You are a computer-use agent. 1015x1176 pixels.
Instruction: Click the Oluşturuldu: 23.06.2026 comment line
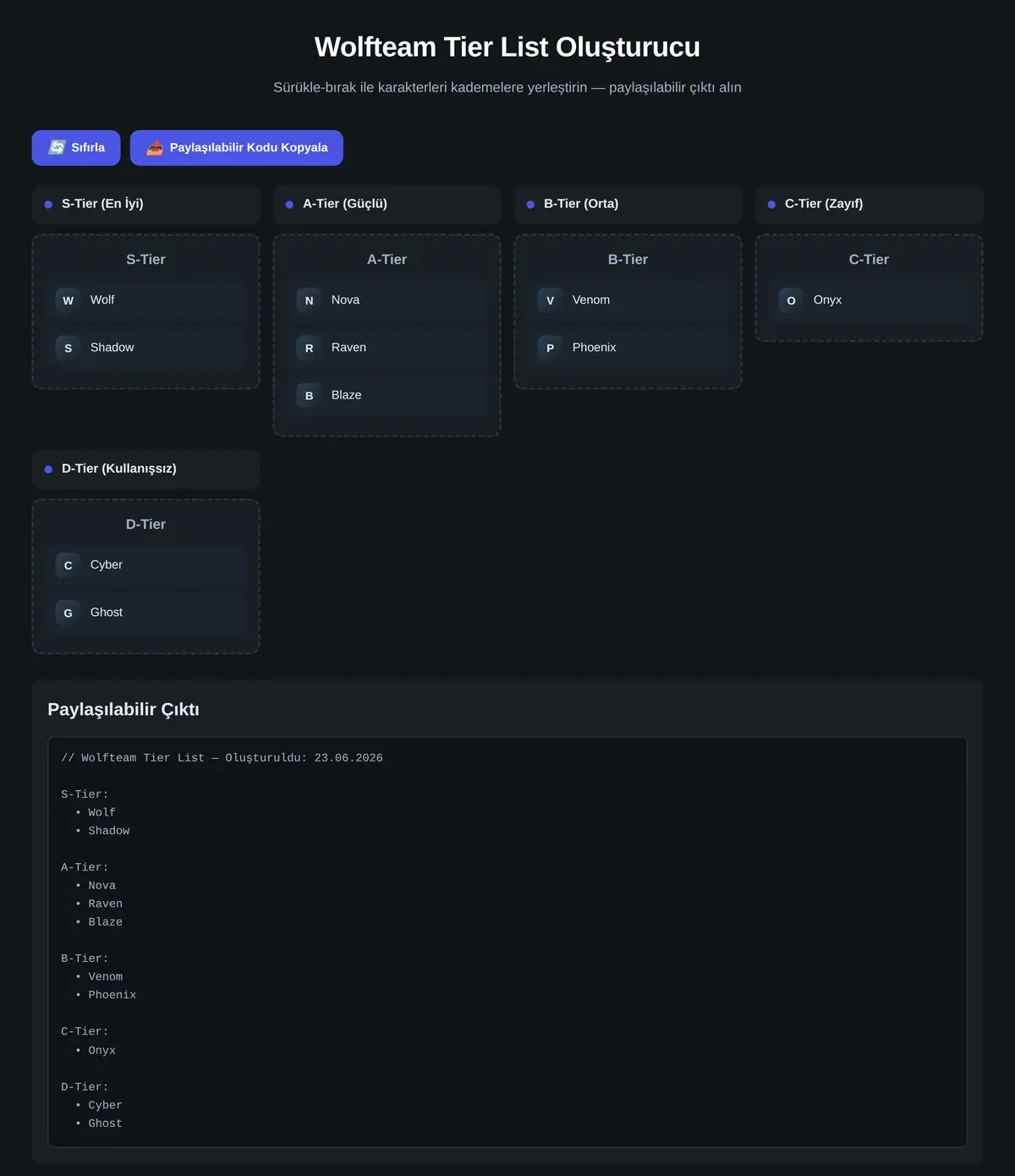click(x=222, y=758)
